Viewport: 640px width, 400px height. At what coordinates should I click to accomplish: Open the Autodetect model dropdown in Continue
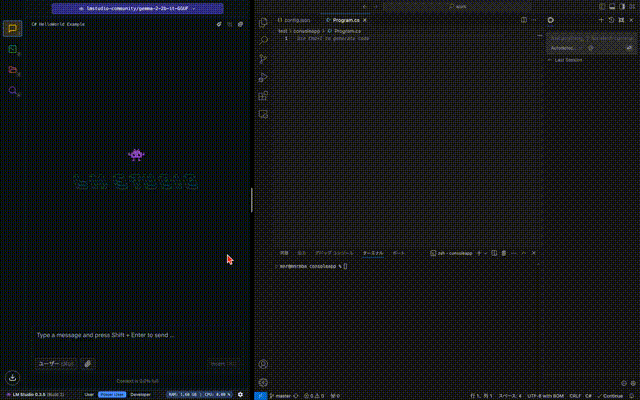click(x=566, y=48)
